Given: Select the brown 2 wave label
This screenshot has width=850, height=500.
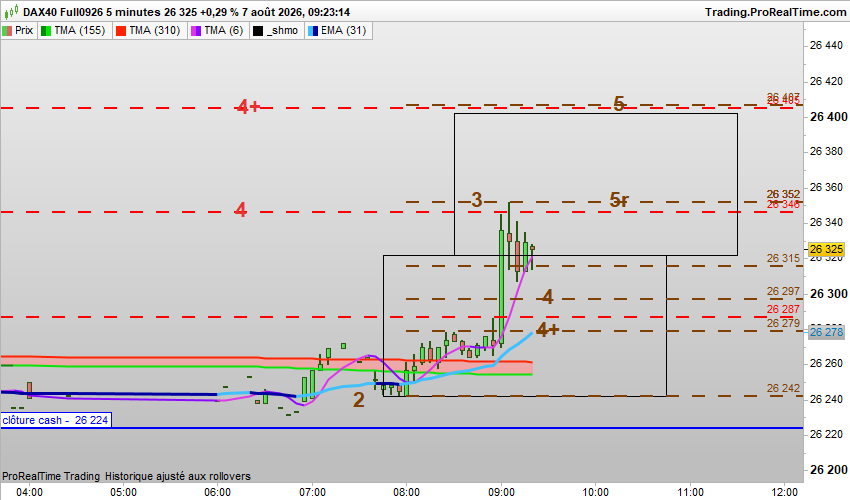Looking at the screenshot, I should coord(359,400).
